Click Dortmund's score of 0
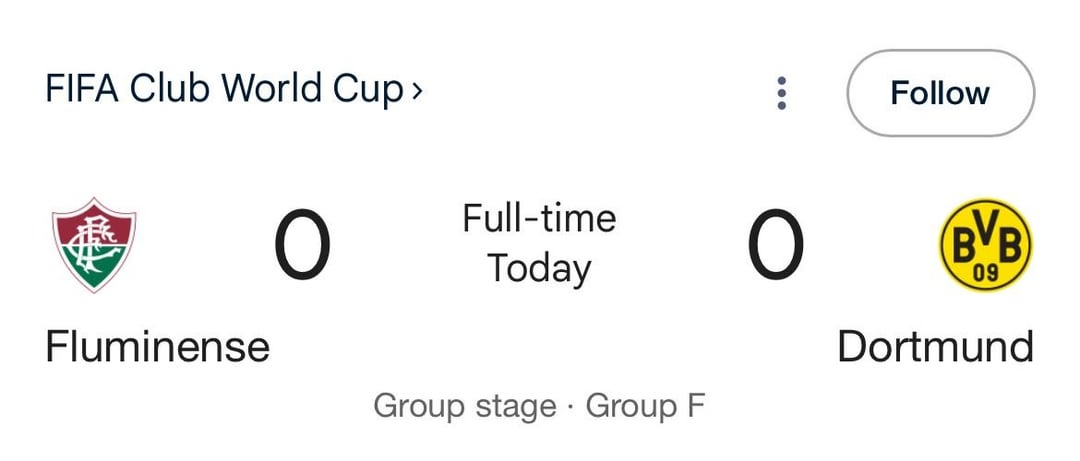 (x=775, y=245)
